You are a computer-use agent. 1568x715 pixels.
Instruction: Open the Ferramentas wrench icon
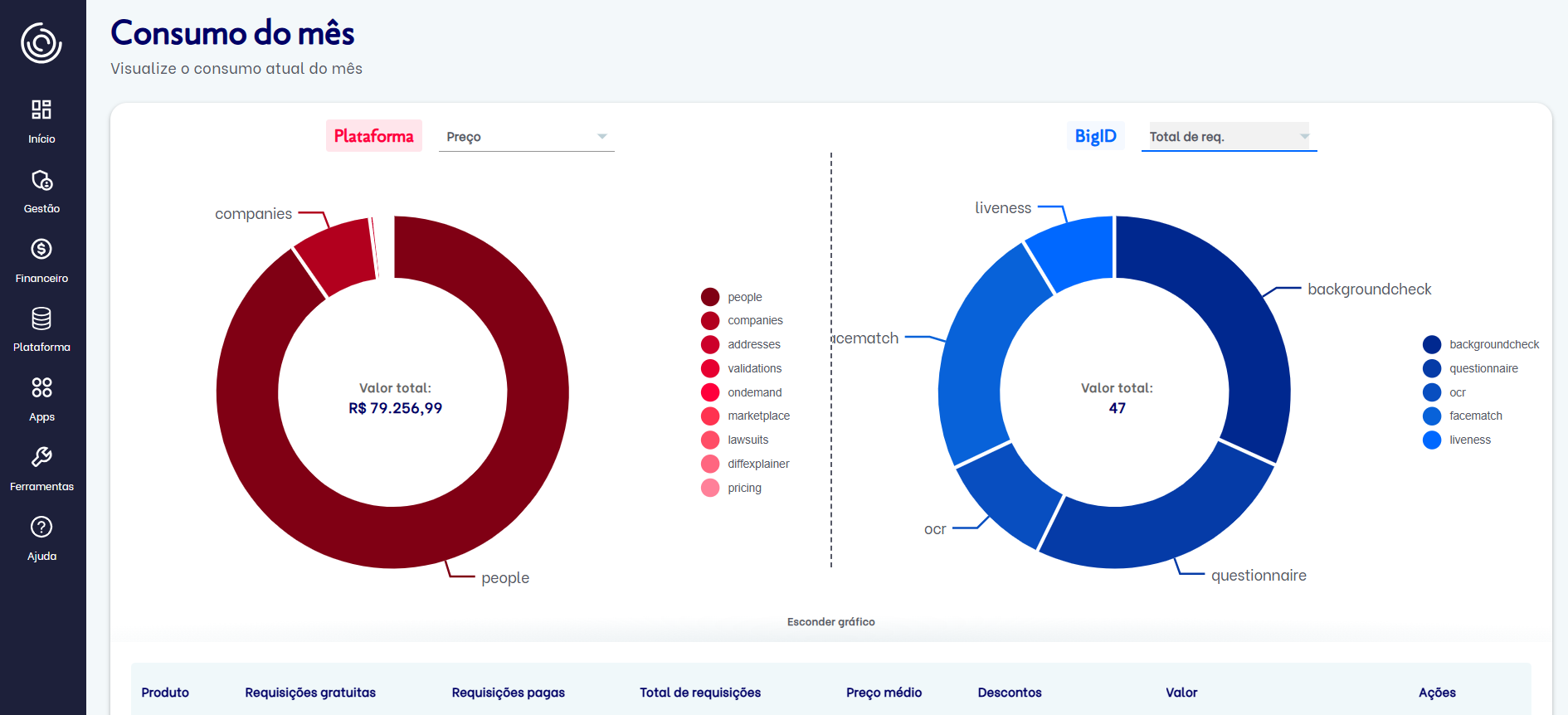(x=41, y=457)
